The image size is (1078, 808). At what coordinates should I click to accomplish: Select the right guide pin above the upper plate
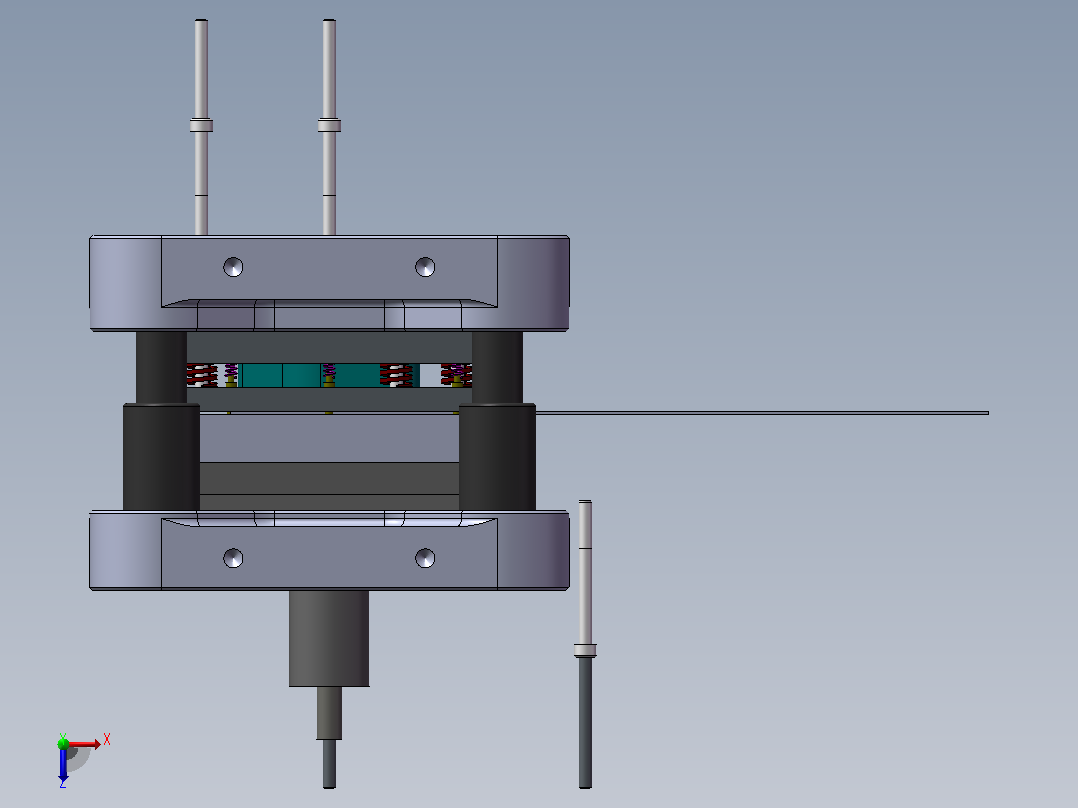pyautogui.click(x=329, y=127)
